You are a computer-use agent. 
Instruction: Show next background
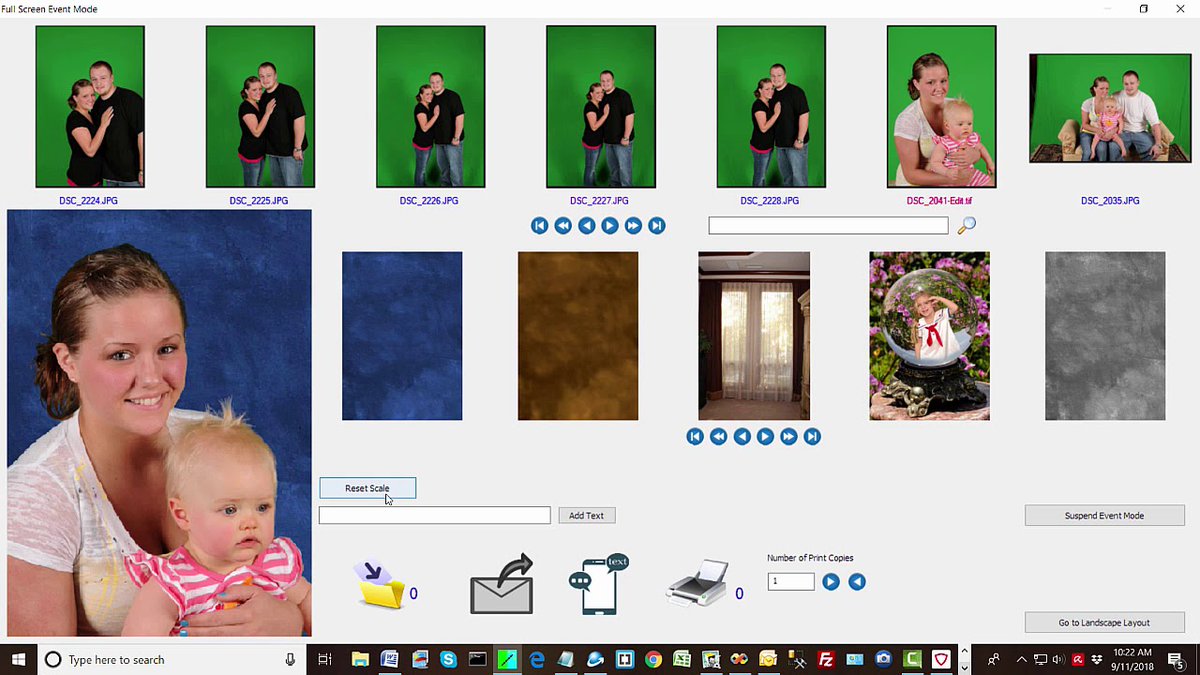coord(765,436)
